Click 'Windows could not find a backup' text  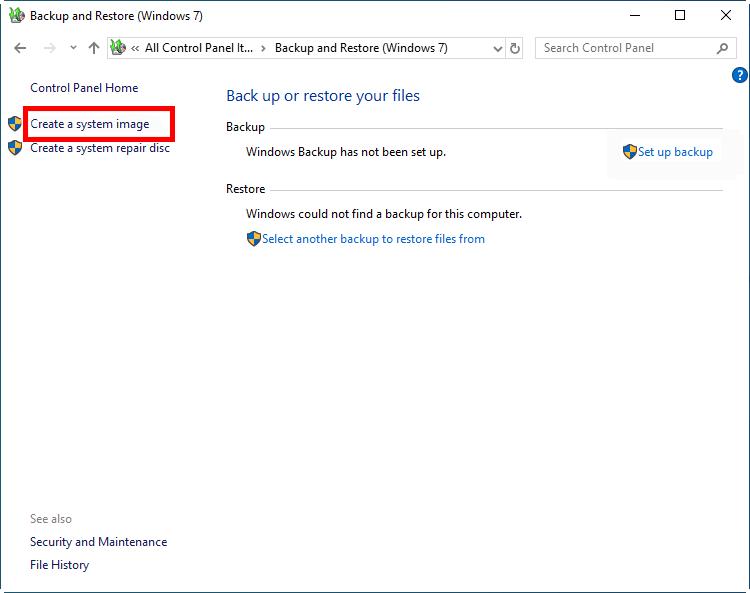384,214
